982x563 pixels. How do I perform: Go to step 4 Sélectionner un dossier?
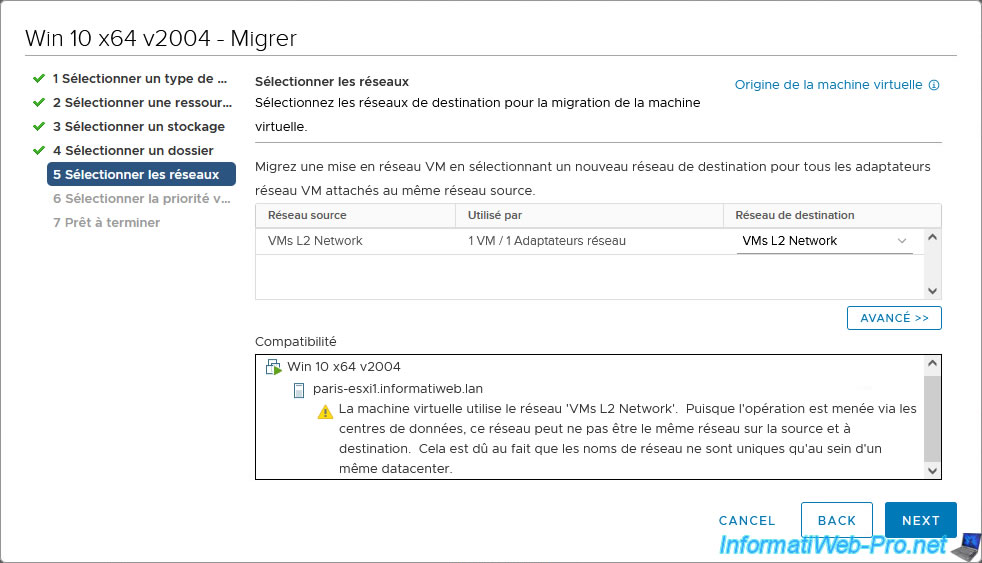click(x=133, y=150)
